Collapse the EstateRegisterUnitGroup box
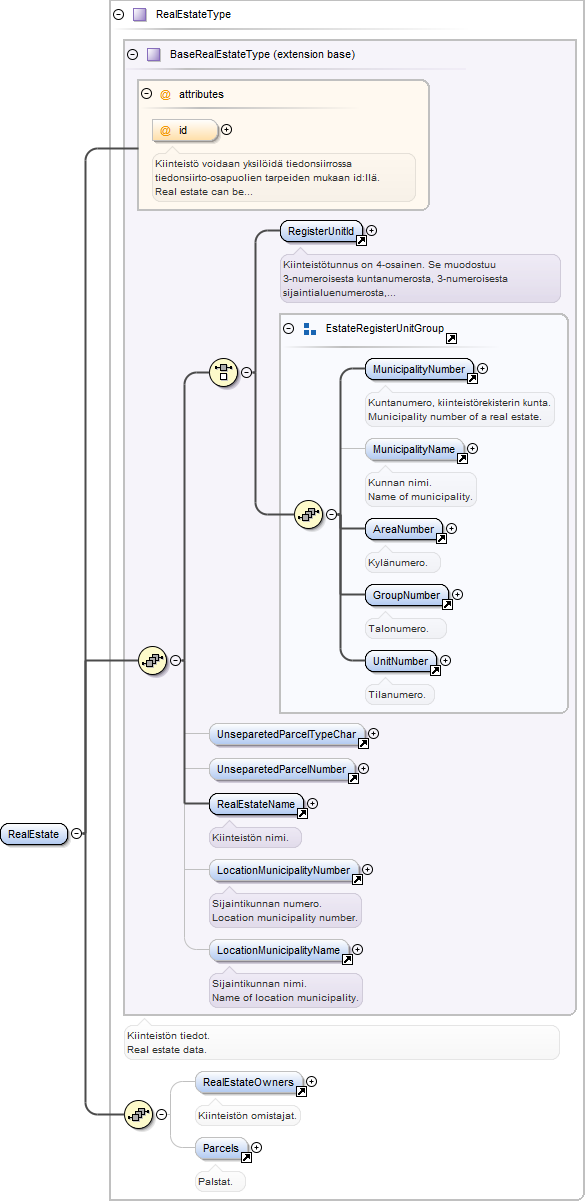The height and width of the screenshot is (1202, 586). click(x=288, y=328)
